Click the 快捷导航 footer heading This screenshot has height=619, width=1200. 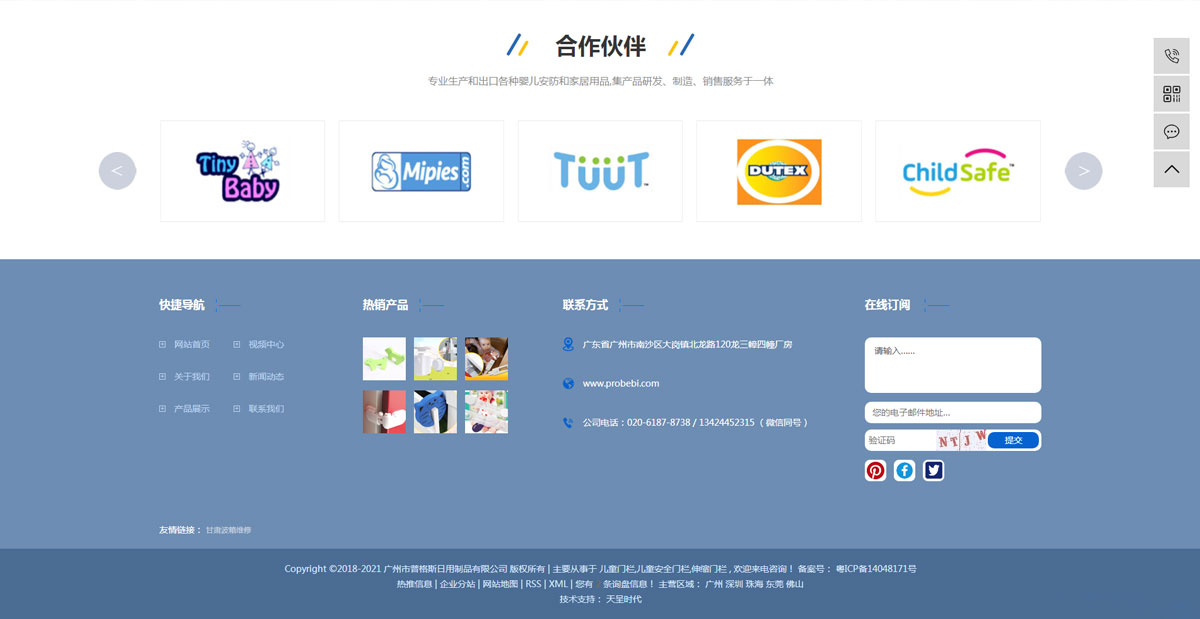pyautogui.click(x=182, y=305)
